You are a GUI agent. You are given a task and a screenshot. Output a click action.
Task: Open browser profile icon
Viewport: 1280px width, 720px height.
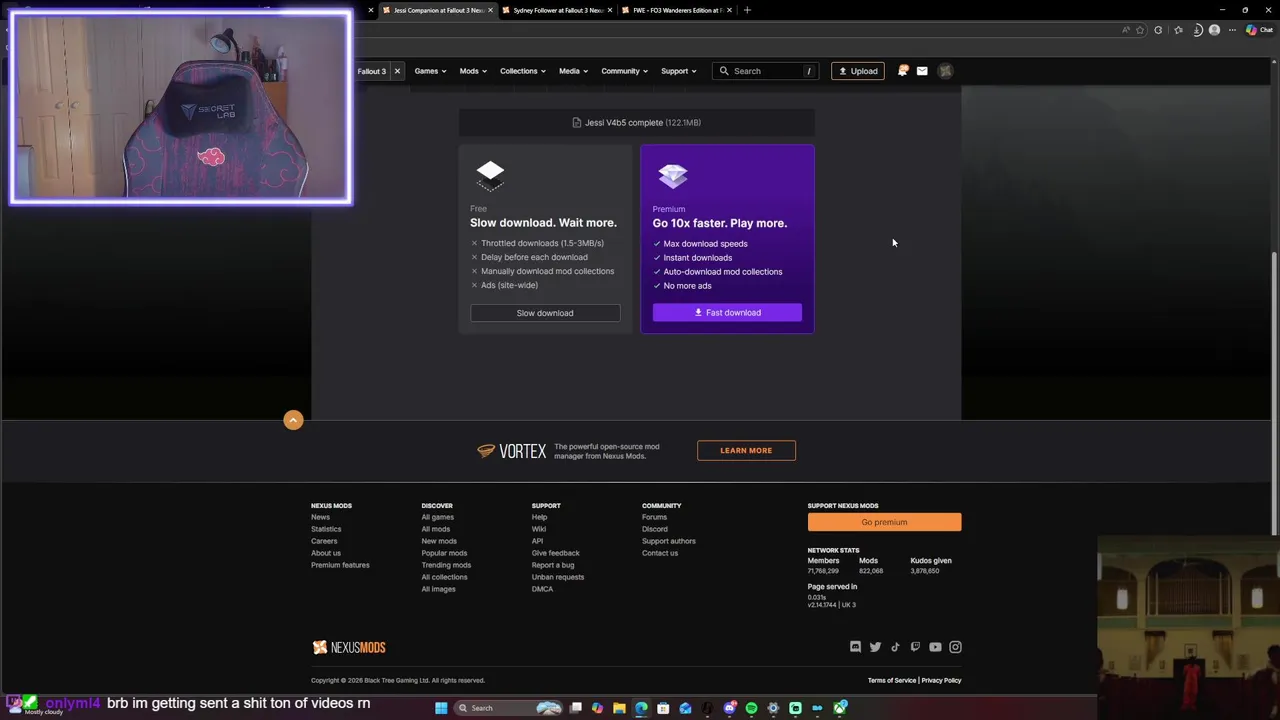click(x=1214, y=30)
